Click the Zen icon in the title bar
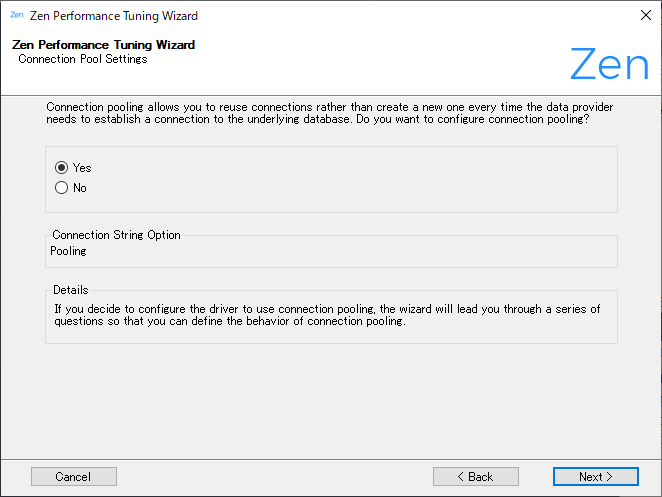Viewport: 662px width, 497px height. 16,16
